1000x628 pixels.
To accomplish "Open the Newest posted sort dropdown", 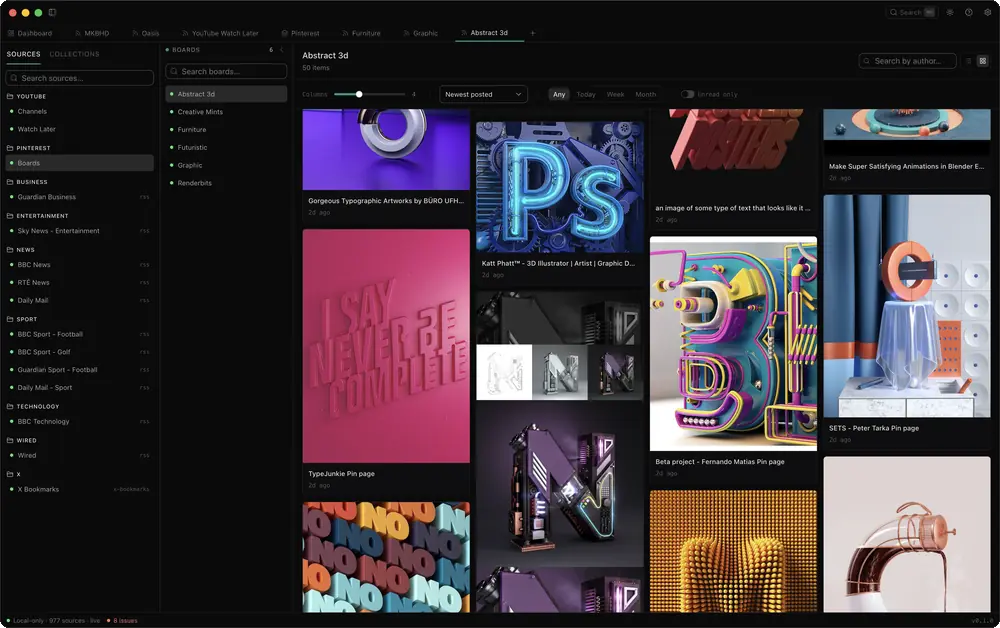I will pyautogui.click(x=483, y=94).
